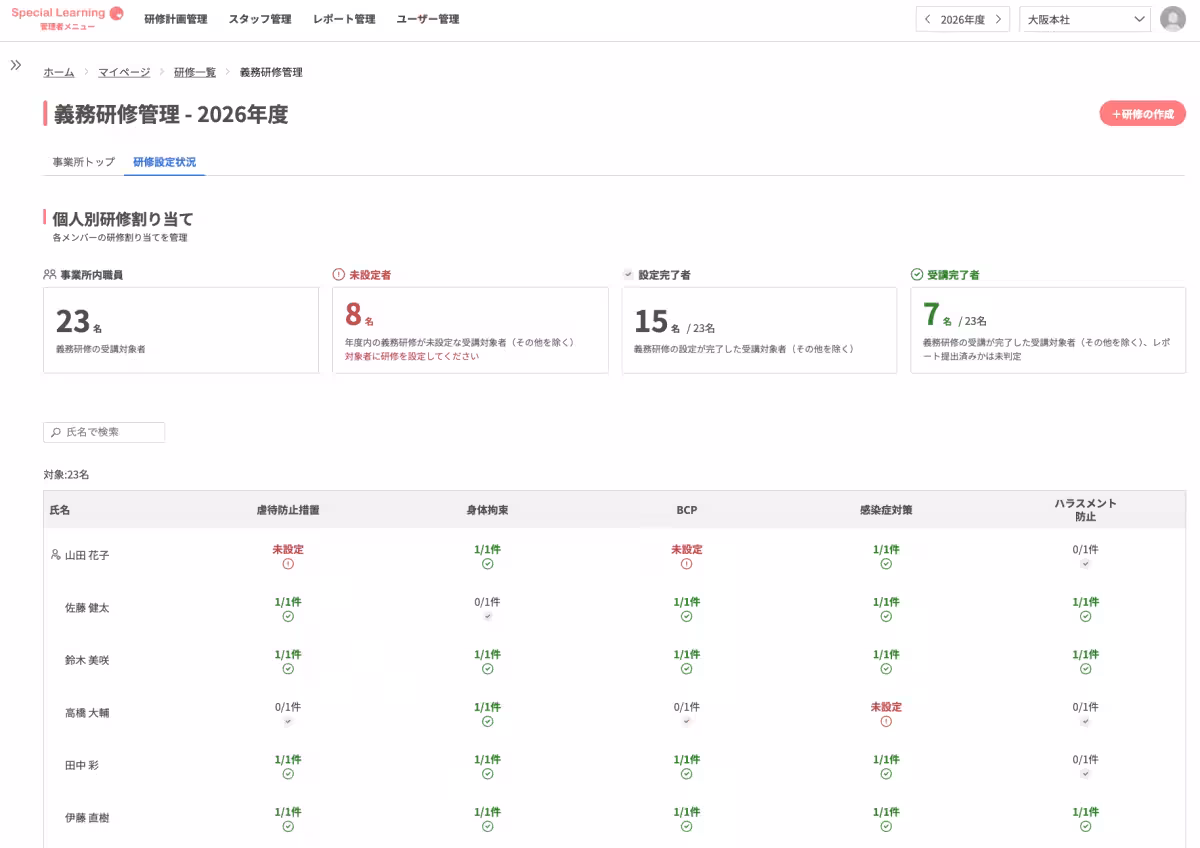Follow the マイページ breadcrumb link
The image size is (1200, 848).
tap(124, 72)
